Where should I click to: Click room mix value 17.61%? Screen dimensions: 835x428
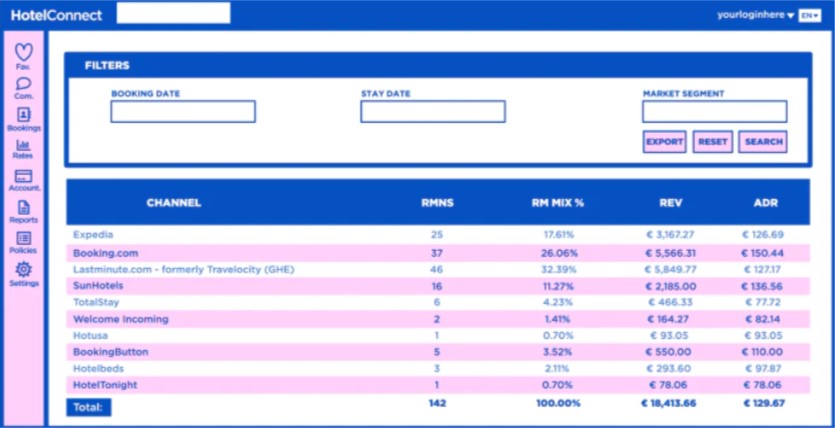coord(558,235)
